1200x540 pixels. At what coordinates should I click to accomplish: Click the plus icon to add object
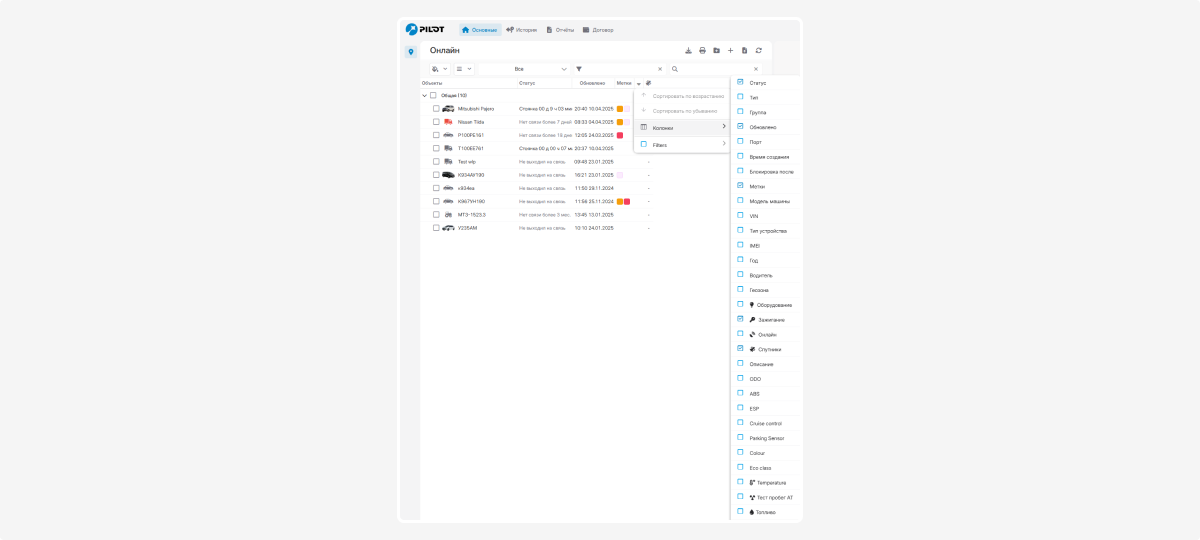click(730, 50)
